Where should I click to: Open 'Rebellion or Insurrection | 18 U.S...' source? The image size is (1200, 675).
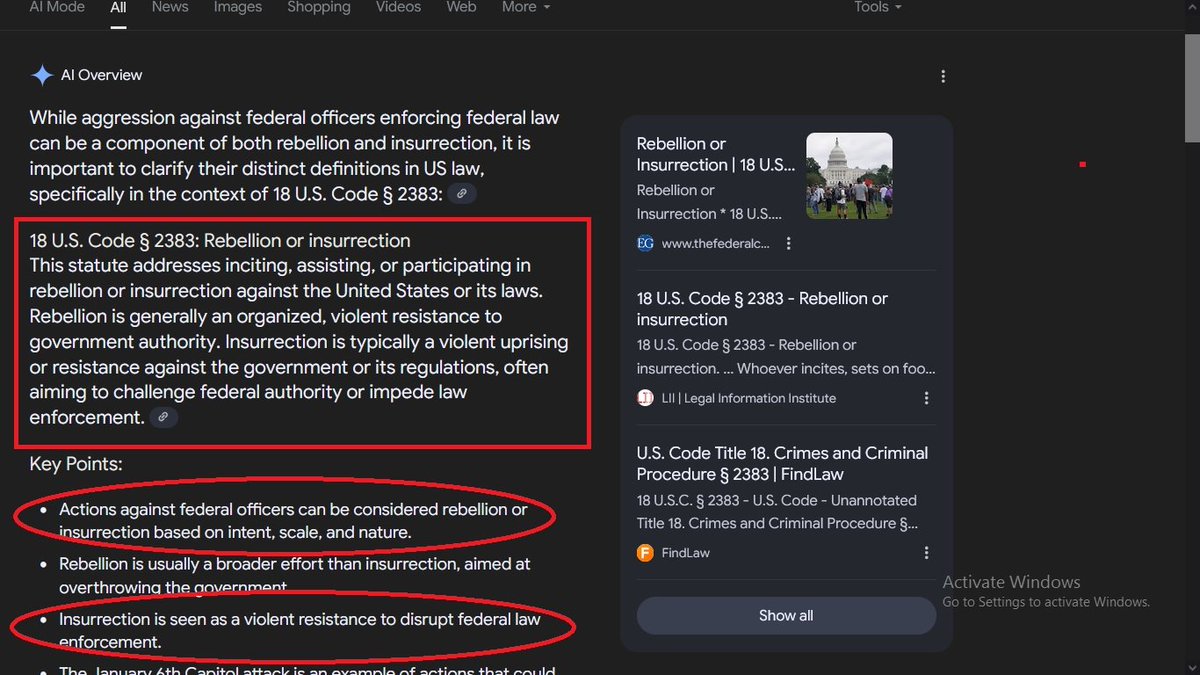coord(716,154)
